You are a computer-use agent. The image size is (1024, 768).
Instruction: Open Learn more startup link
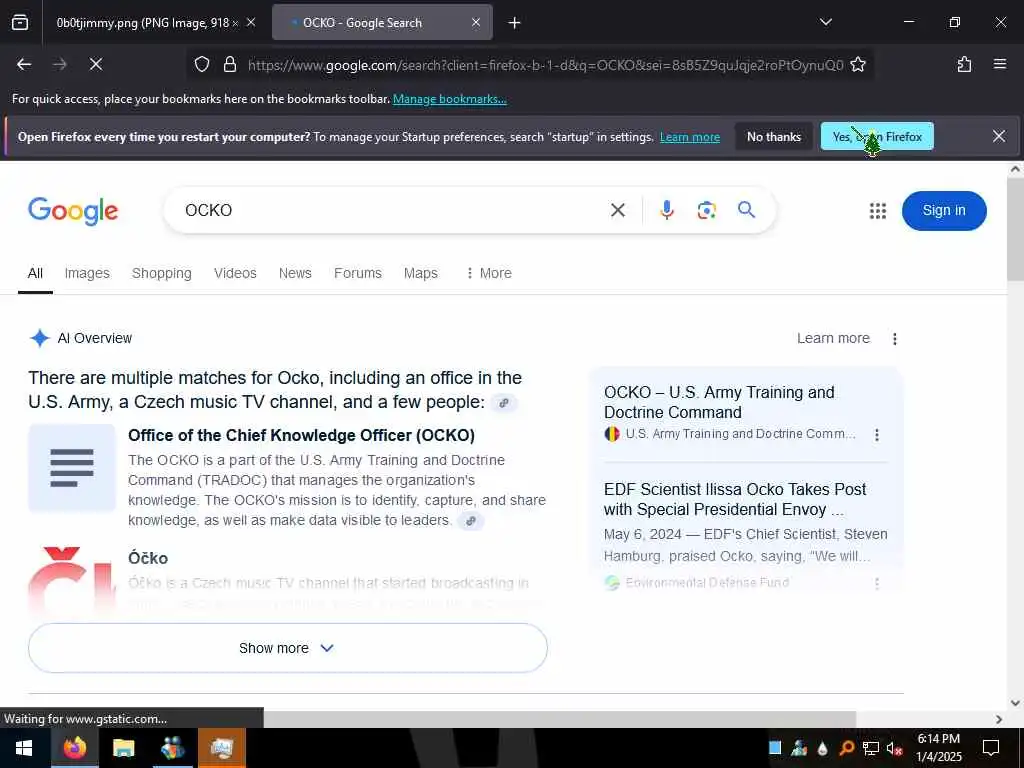click(x=690, y=137)
